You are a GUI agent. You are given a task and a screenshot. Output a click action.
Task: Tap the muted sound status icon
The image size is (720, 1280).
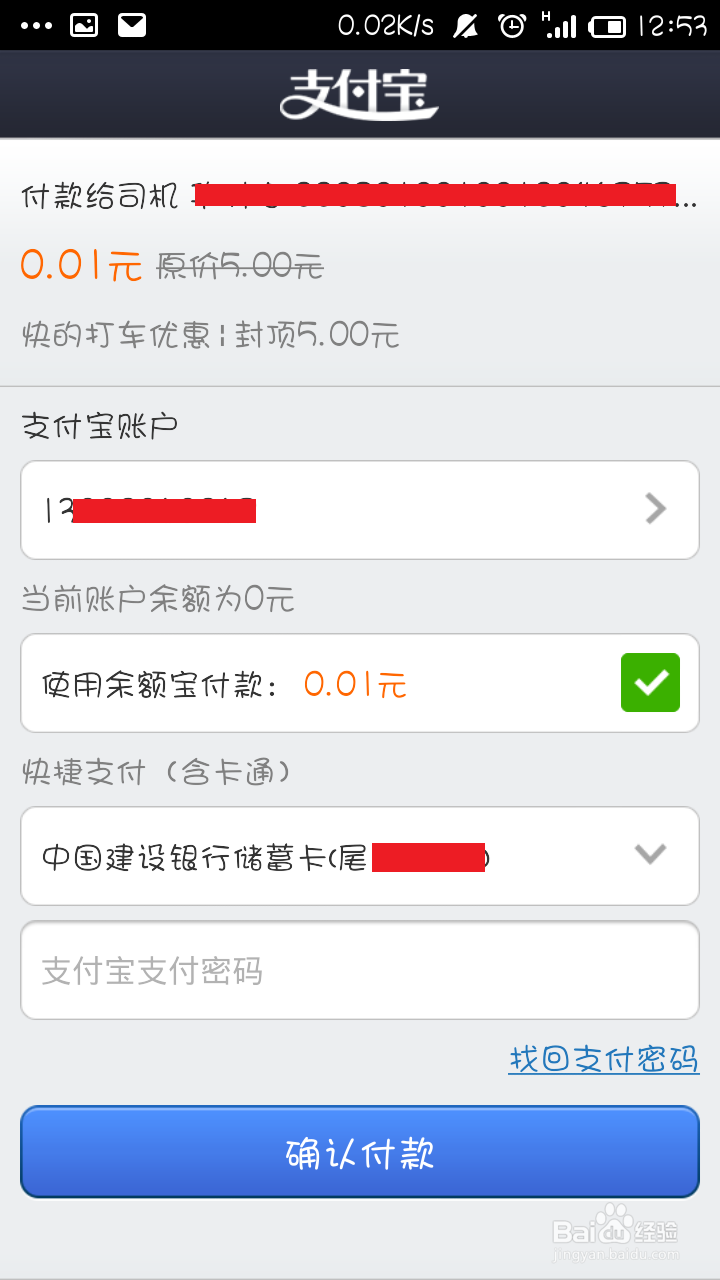(x=466, y=27)
